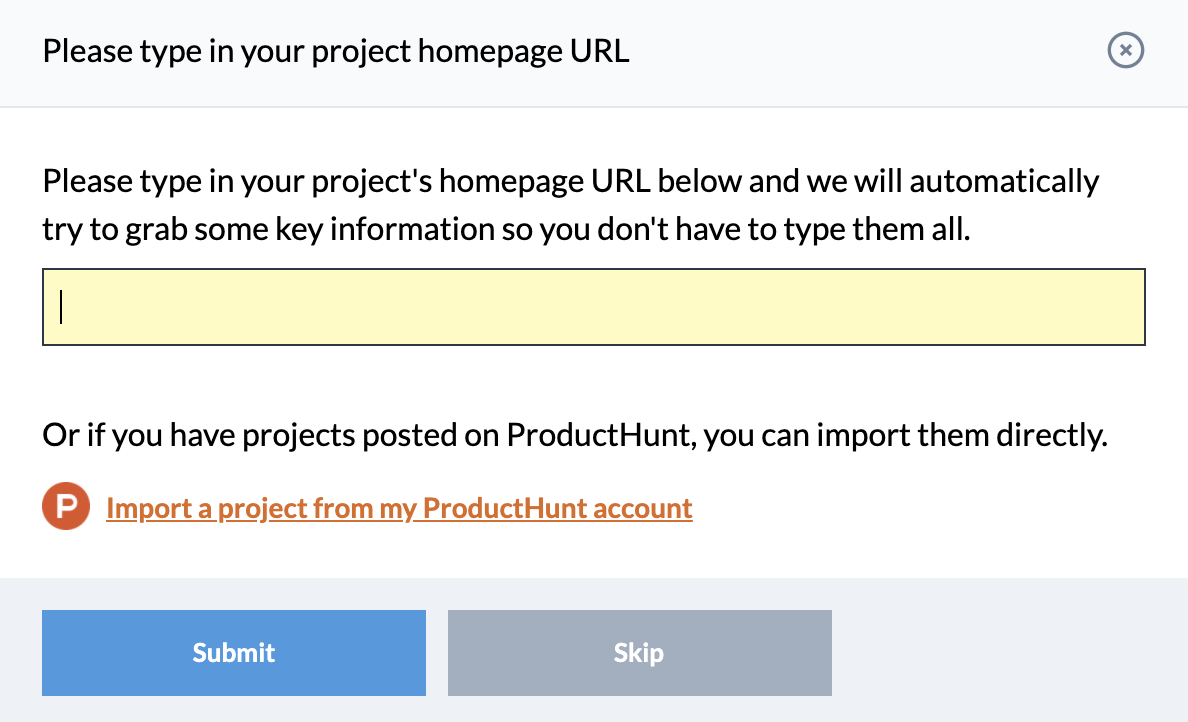The height and width of the screenshot is (722, 1188).
Task: Close the project homepage URL dialog
Action: [1125, 50]
